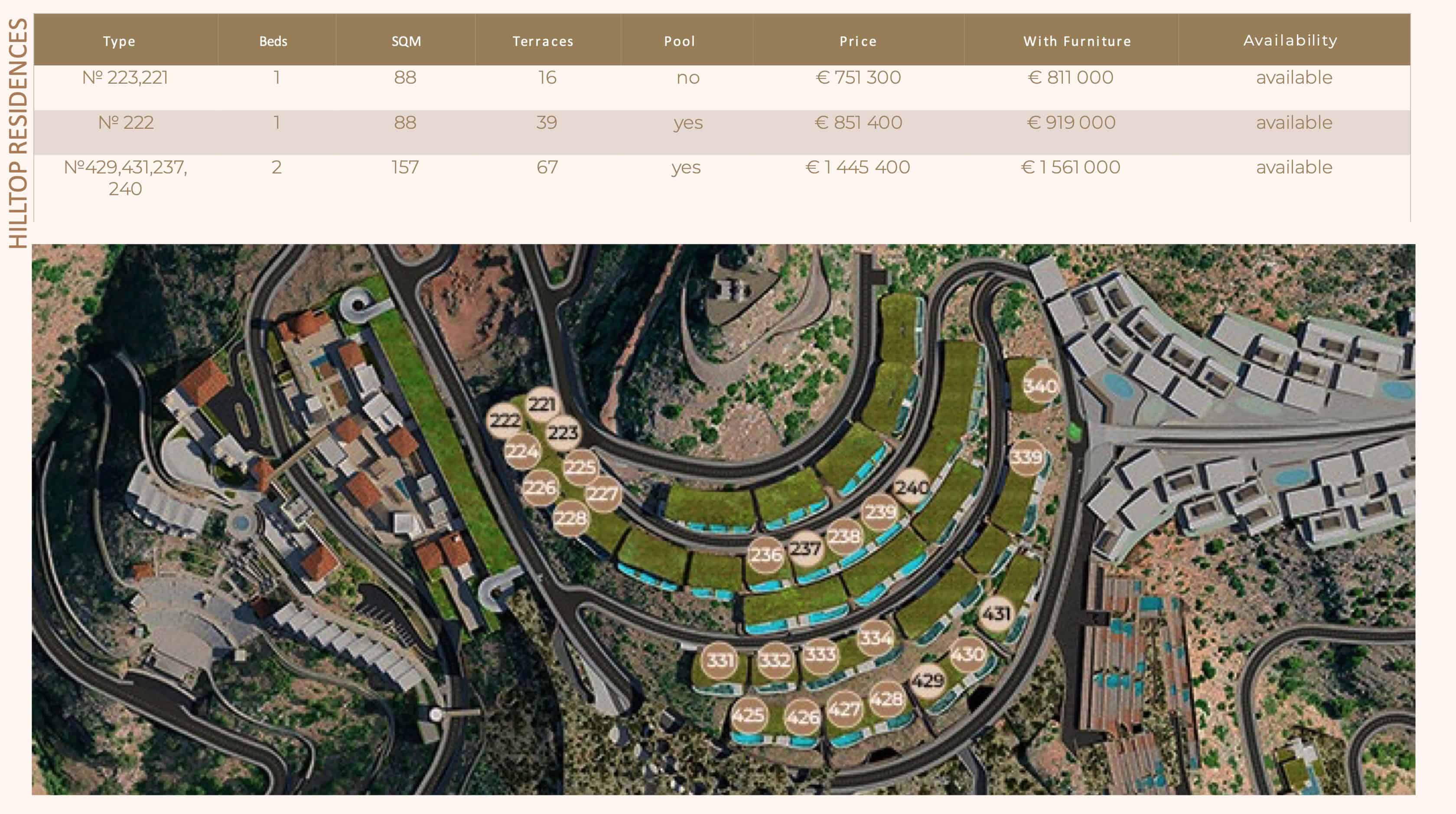This screenshot has width=1456, height=814.
Task: Click the 240 residence marker
Action: pyautogui.click(x=911, y=487)
